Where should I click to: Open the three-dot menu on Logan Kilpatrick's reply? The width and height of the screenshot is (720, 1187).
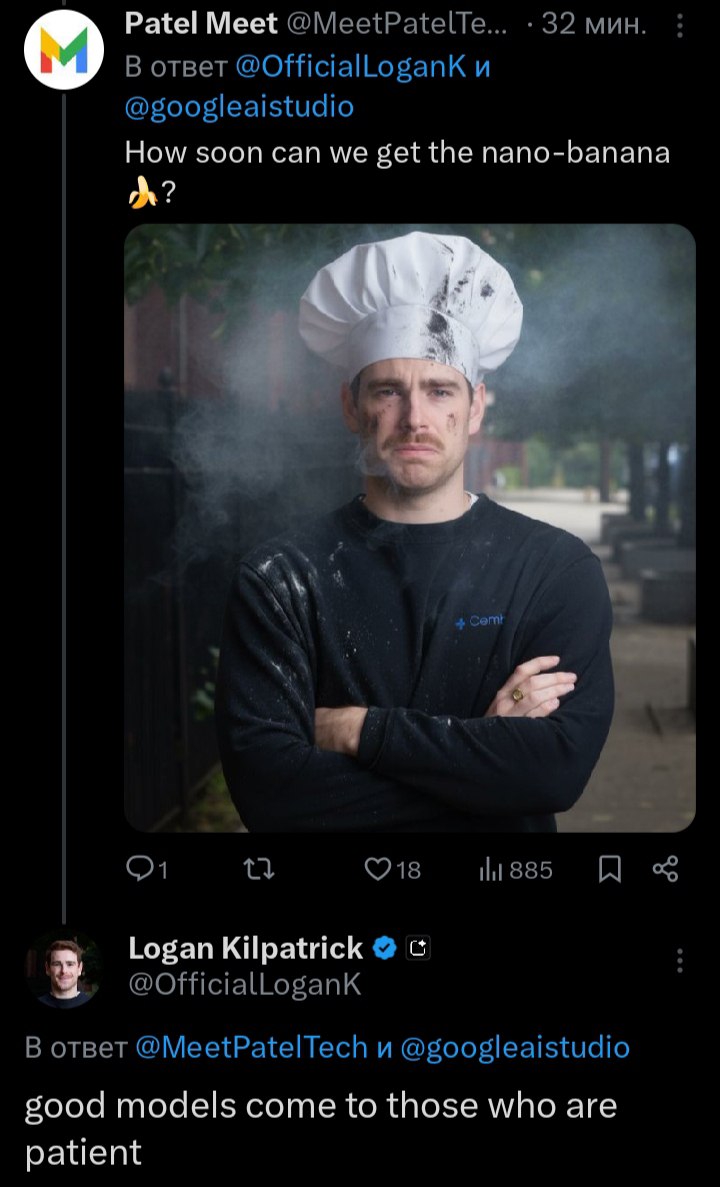pos(679,960)
